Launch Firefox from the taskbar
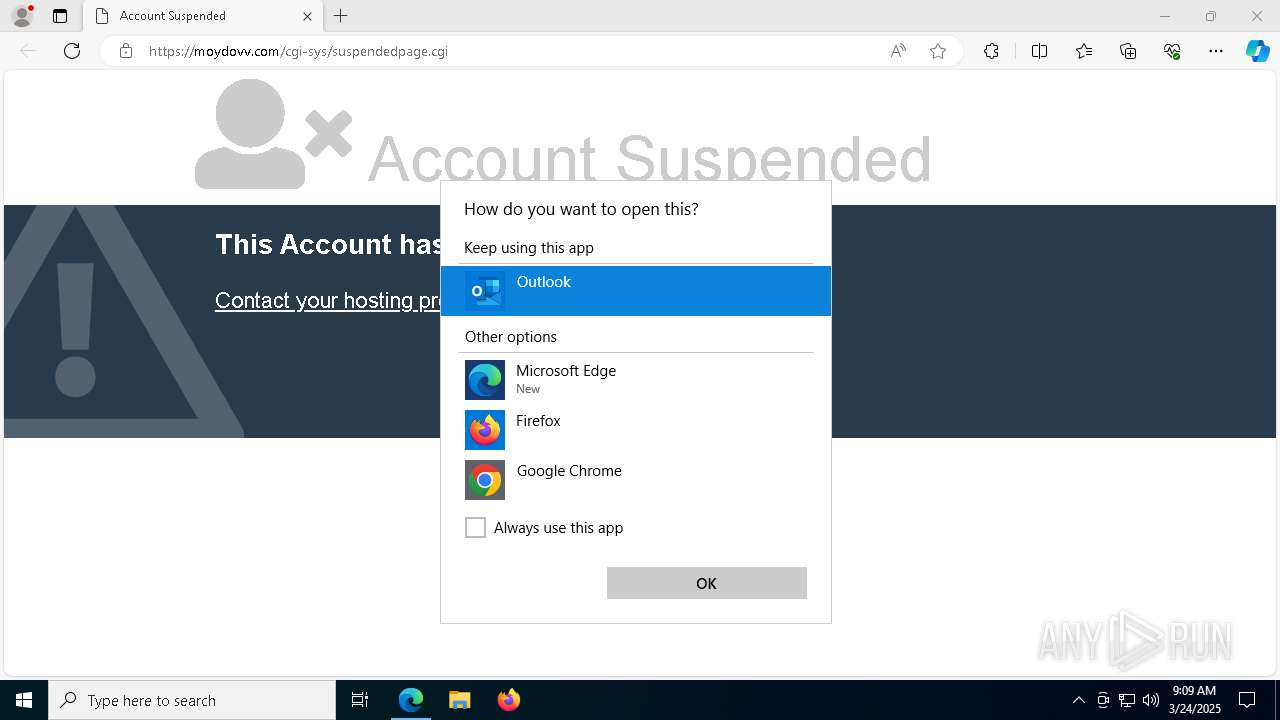 click(508, 700)
